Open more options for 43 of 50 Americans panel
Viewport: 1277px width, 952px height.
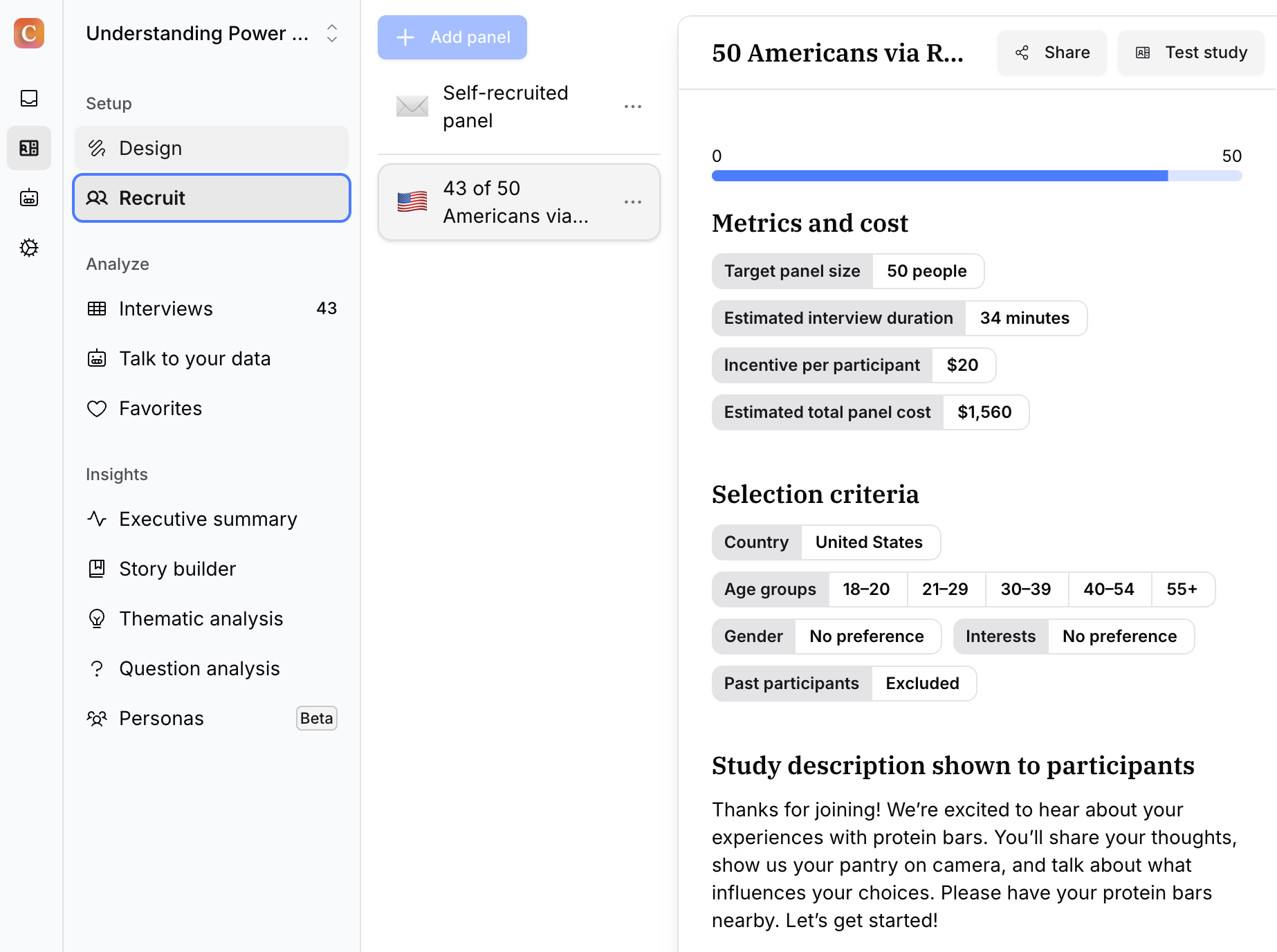pos(632,202)
